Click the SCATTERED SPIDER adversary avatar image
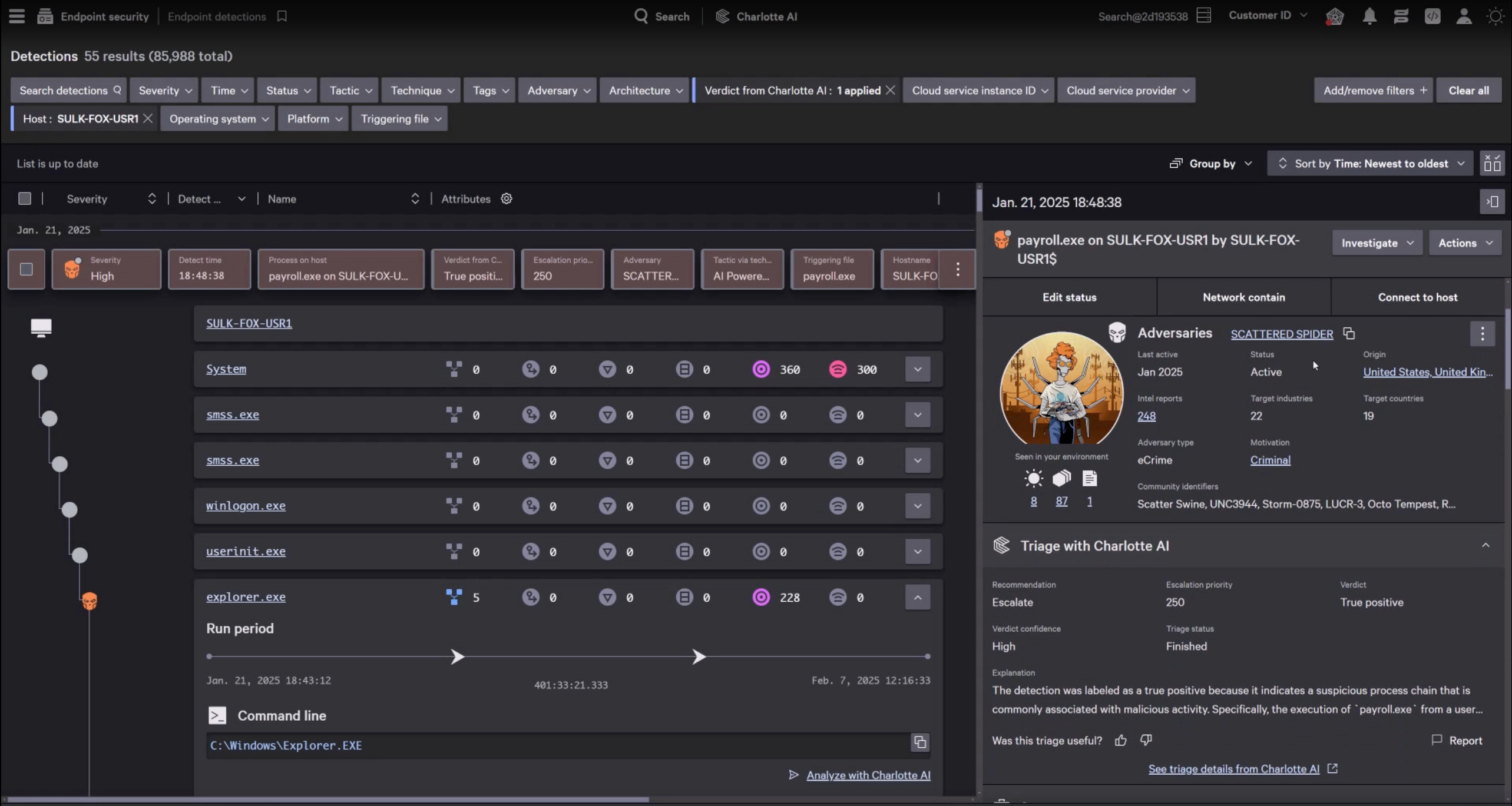 pyautogui.click(x=1061, y=389)
